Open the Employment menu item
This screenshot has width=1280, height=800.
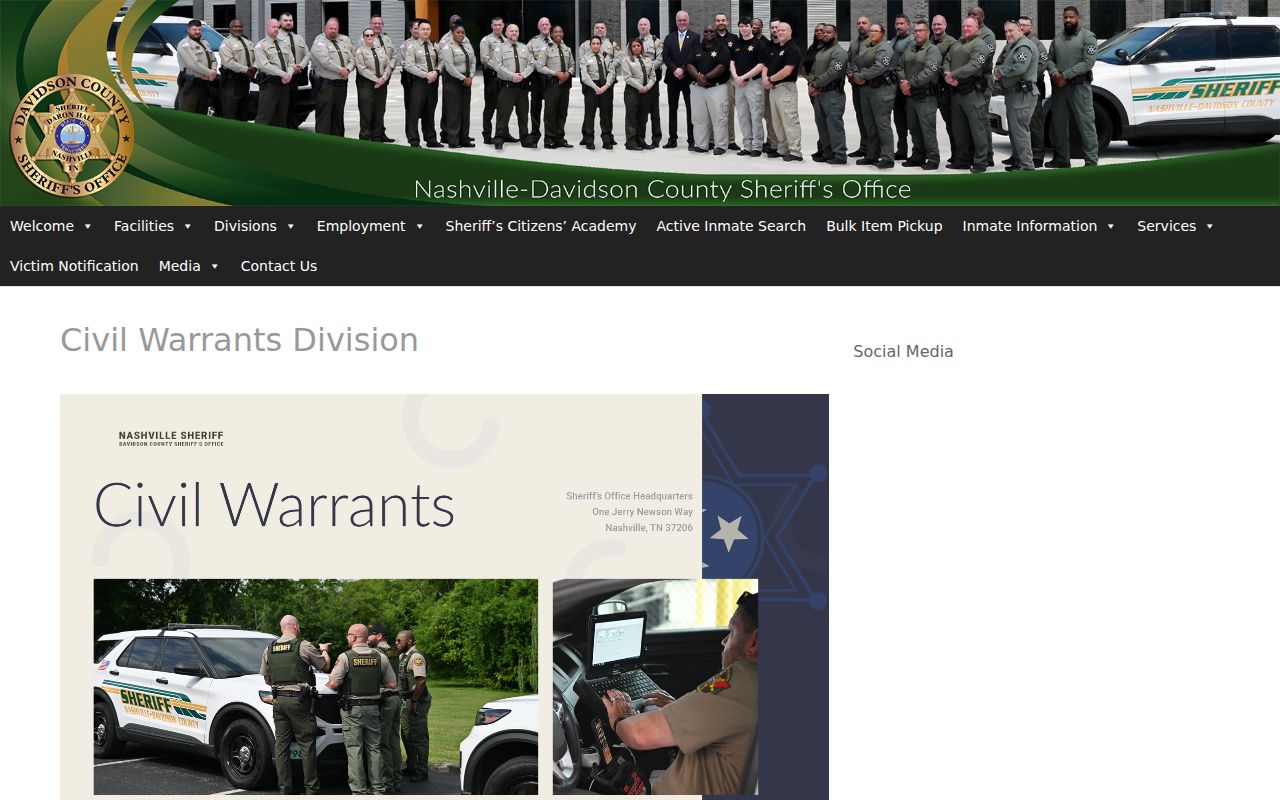pos(361,226)
